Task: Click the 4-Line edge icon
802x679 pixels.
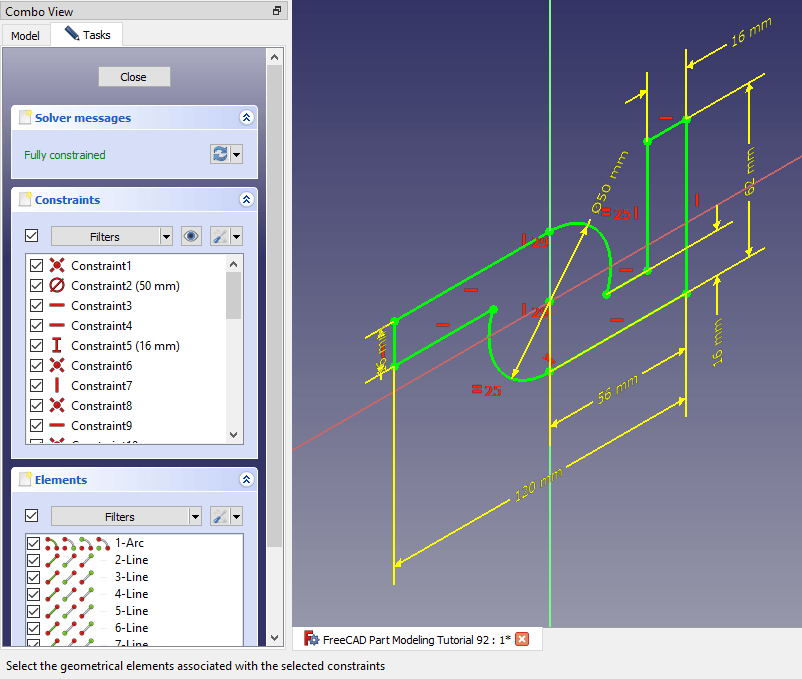Action: point(52,594)
